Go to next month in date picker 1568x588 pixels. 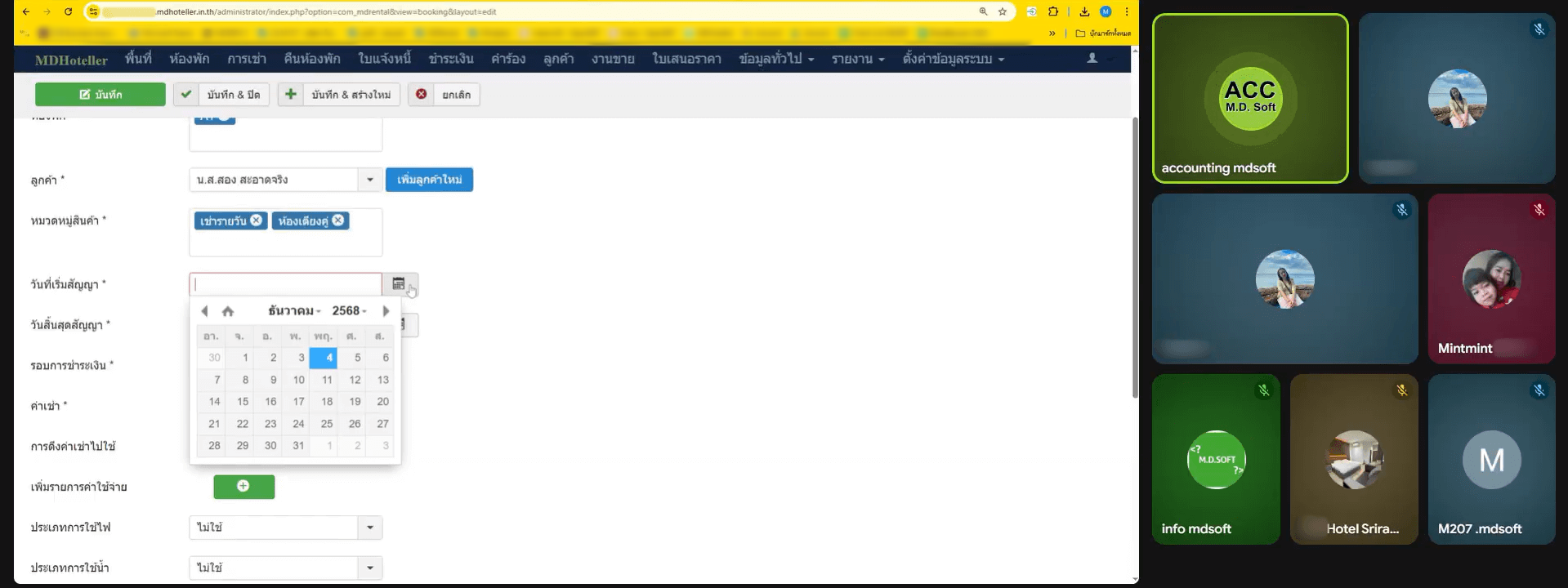click(386, 311)
